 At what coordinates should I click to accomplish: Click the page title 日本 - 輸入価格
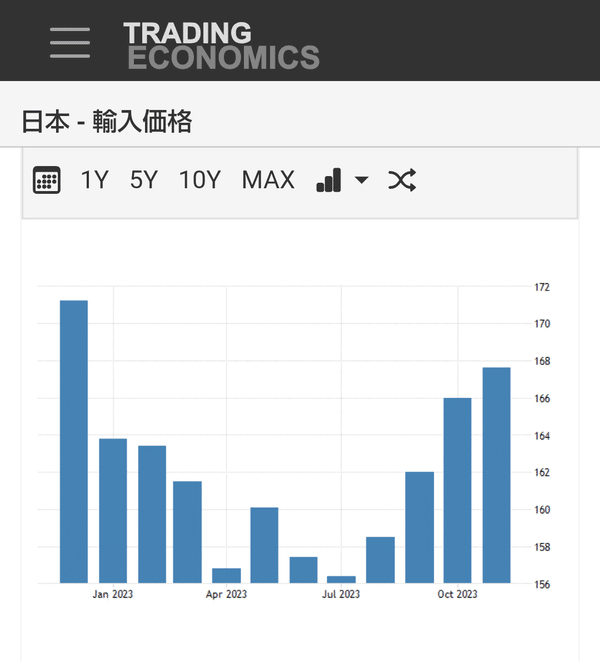coord(107,121)
